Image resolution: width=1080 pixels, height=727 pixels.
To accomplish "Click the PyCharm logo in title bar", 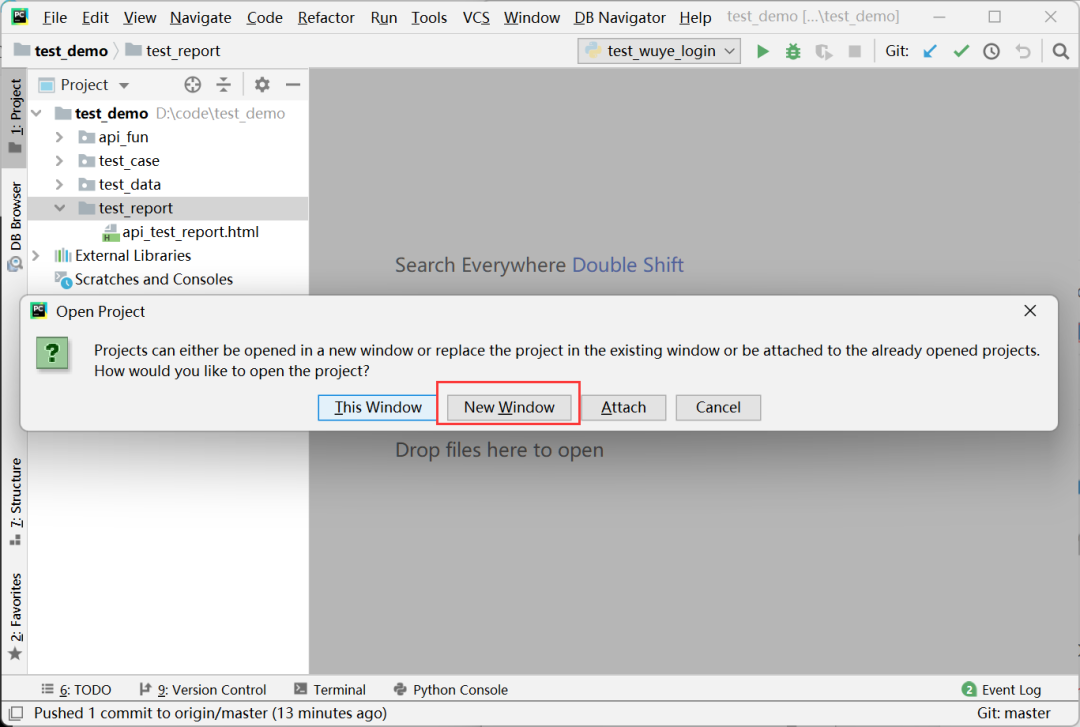I will 19,16.
